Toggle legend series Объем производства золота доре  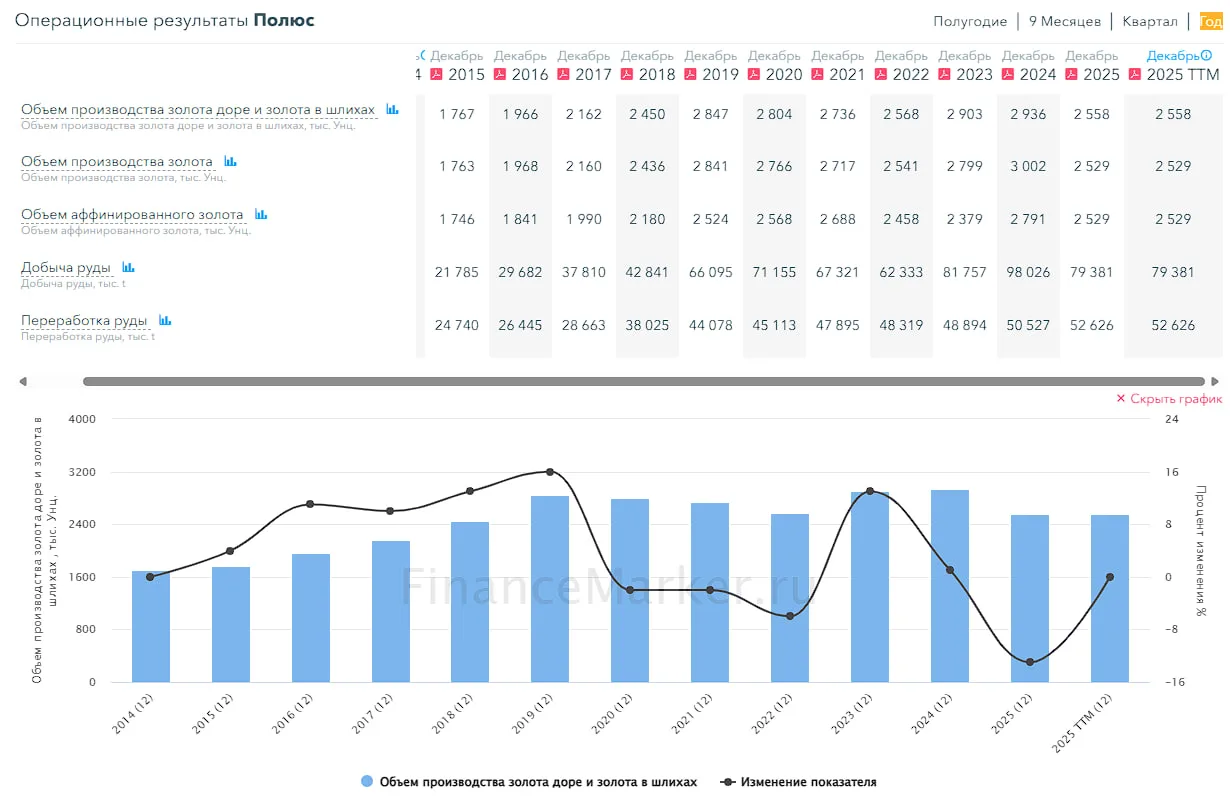pyautogui.click(x=528, y=782)
